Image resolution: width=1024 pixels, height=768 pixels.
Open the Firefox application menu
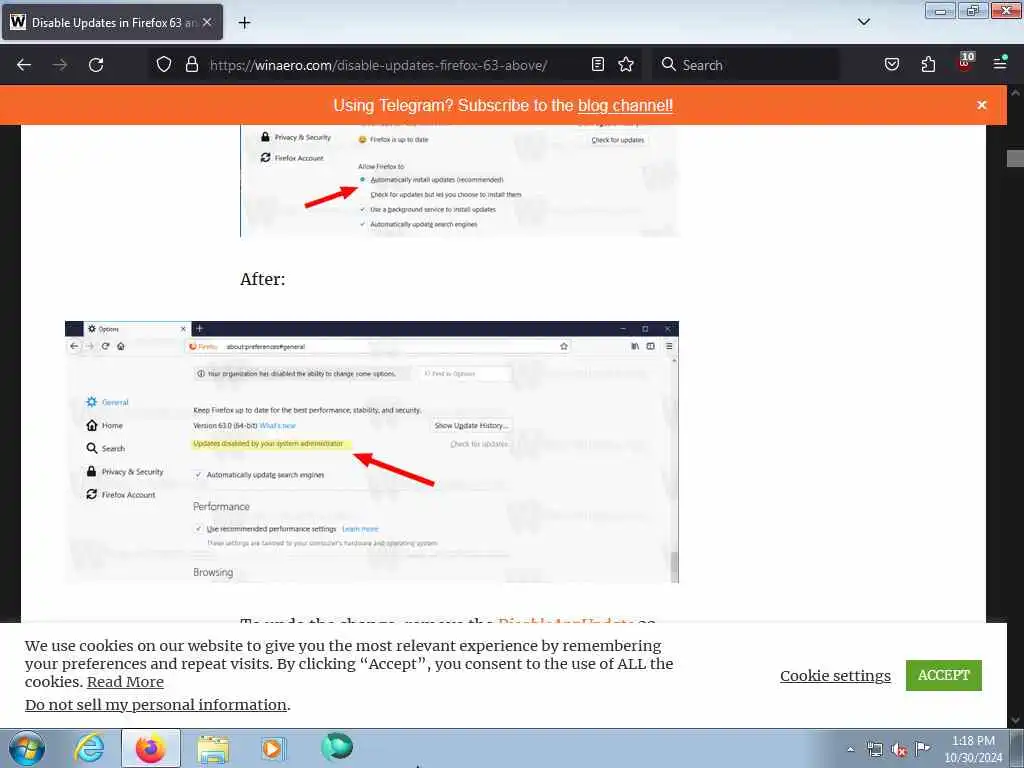tap(1000, 63)
